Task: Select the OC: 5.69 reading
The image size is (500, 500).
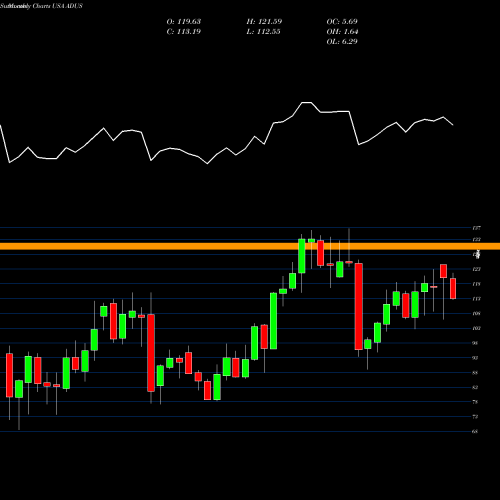Action: (x=342, y=22)
